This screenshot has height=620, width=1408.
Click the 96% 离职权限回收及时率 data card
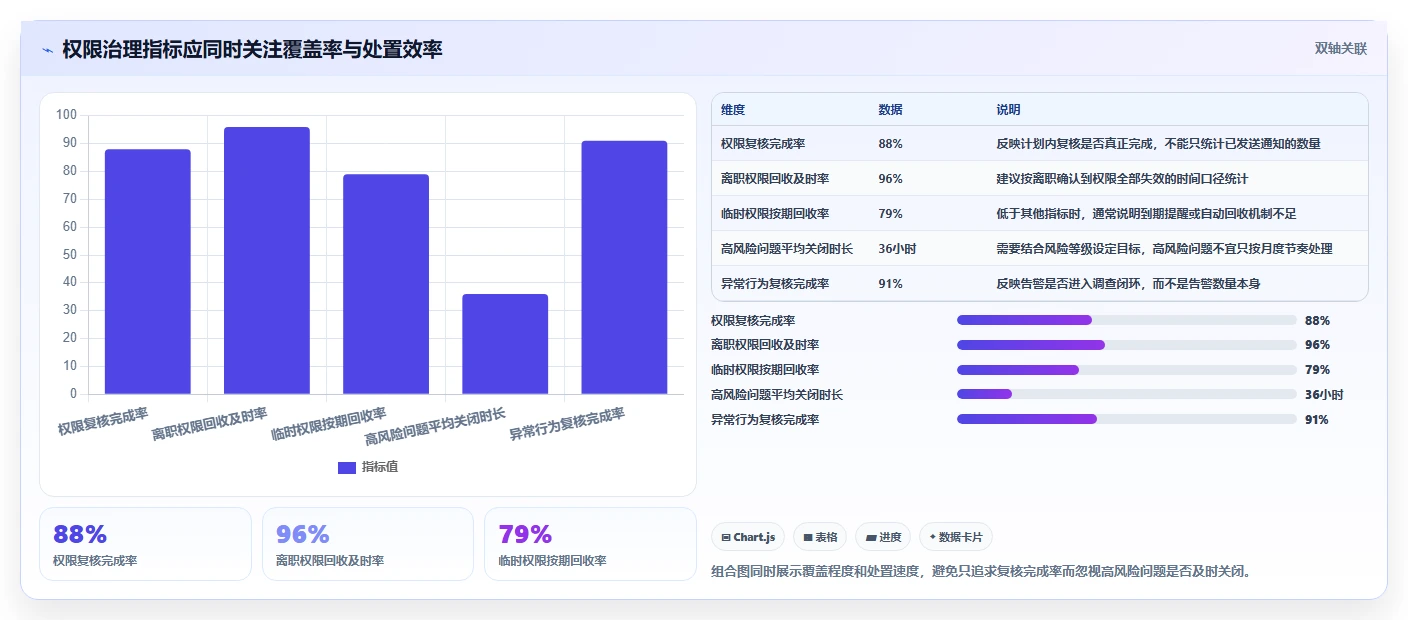click(x=368, y=544)
